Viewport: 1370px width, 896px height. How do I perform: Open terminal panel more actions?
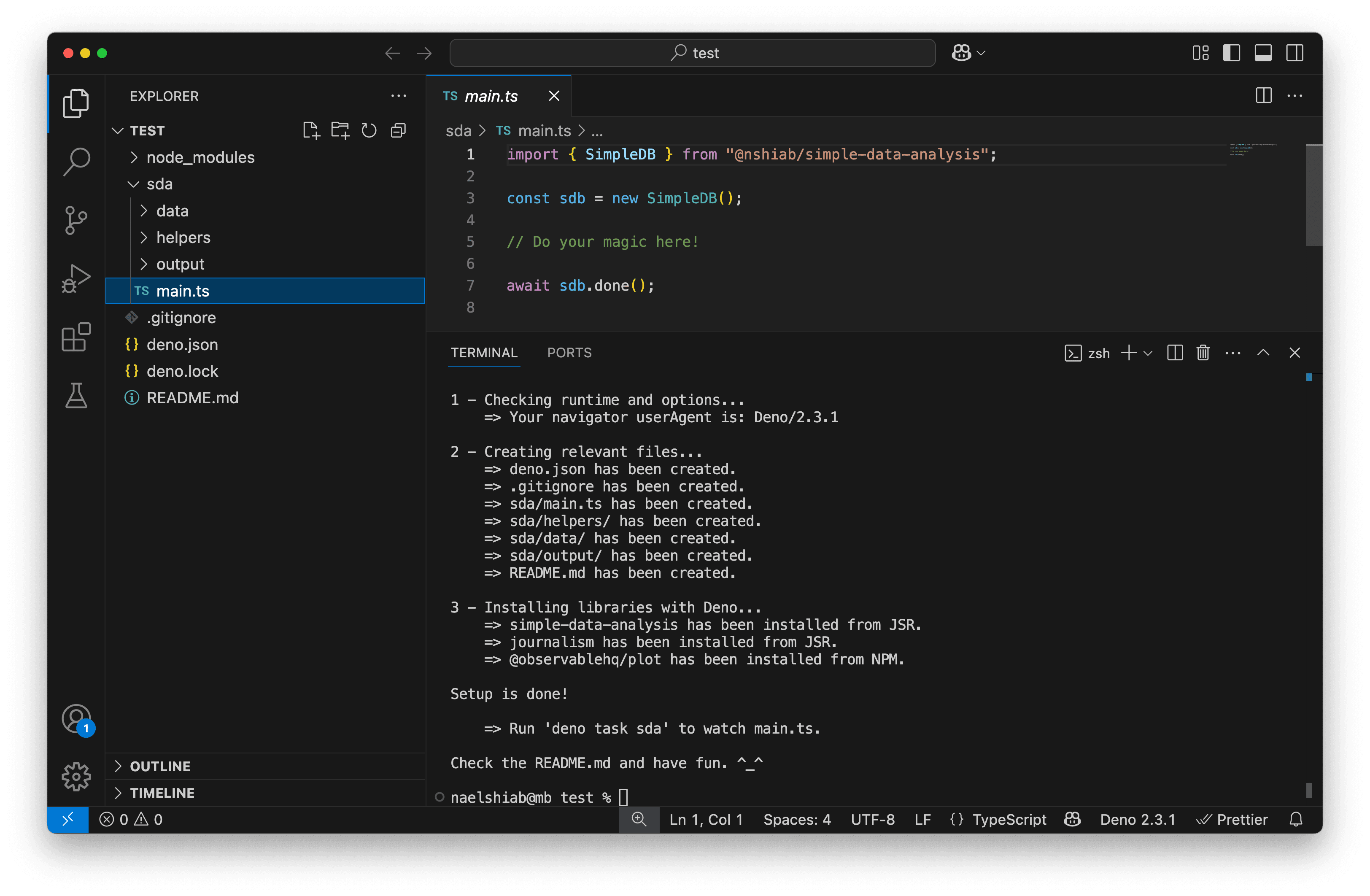[1232, 352]
